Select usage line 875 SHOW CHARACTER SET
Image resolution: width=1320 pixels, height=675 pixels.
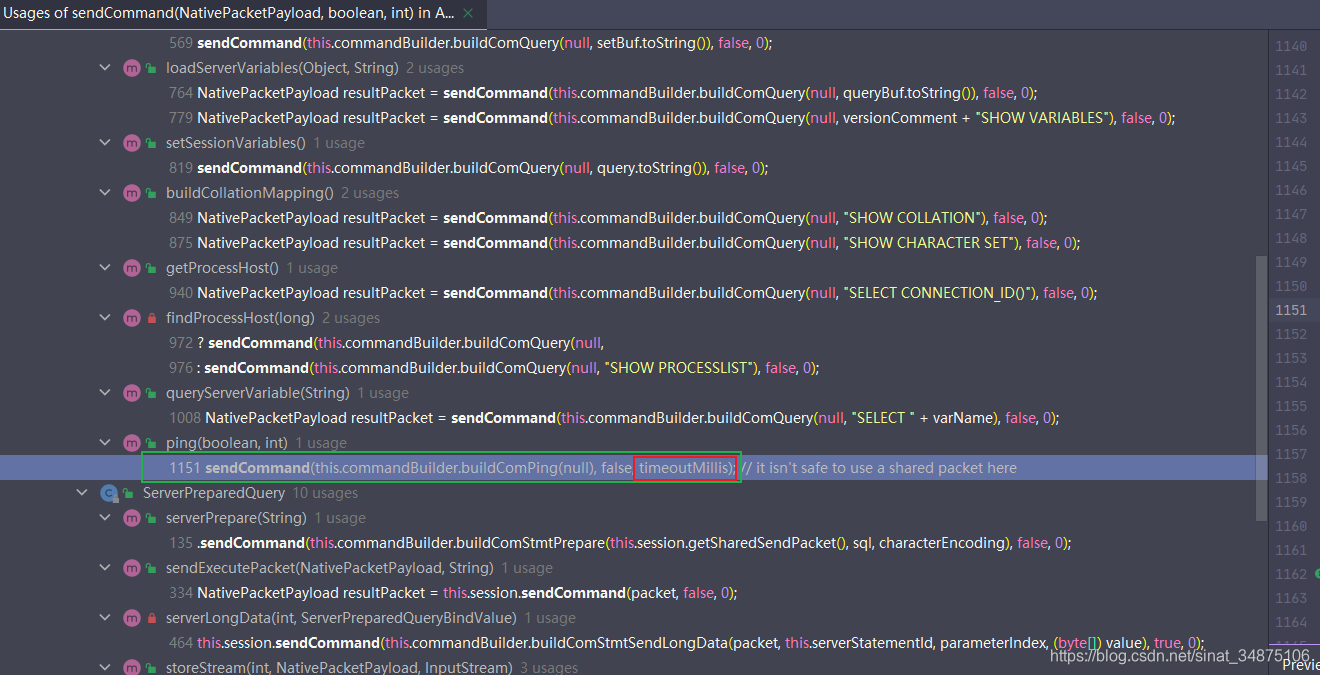[625, 243]
